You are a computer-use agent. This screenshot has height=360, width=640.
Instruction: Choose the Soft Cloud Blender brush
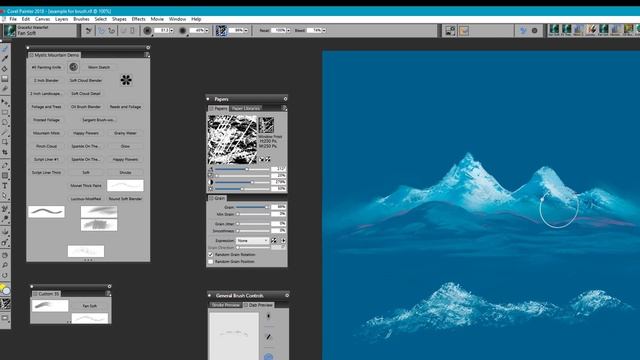(x=86, y=80)
